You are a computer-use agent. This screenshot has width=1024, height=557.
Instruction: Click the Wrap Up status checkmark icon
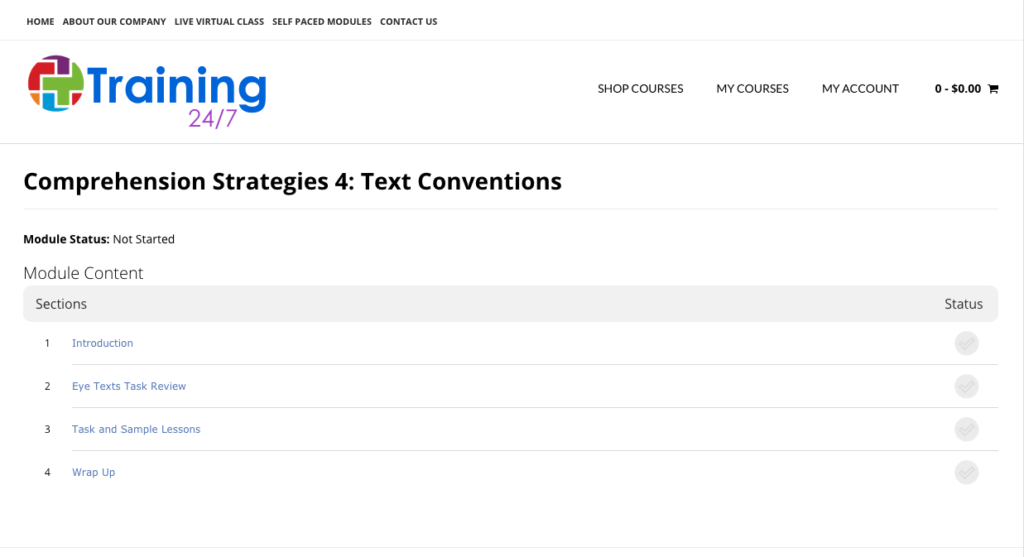pyautogui.click(x=966, y=472)
